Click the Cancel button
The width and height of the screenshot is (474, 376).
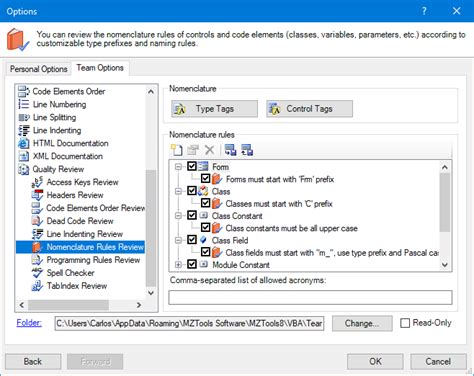(438, 362)
